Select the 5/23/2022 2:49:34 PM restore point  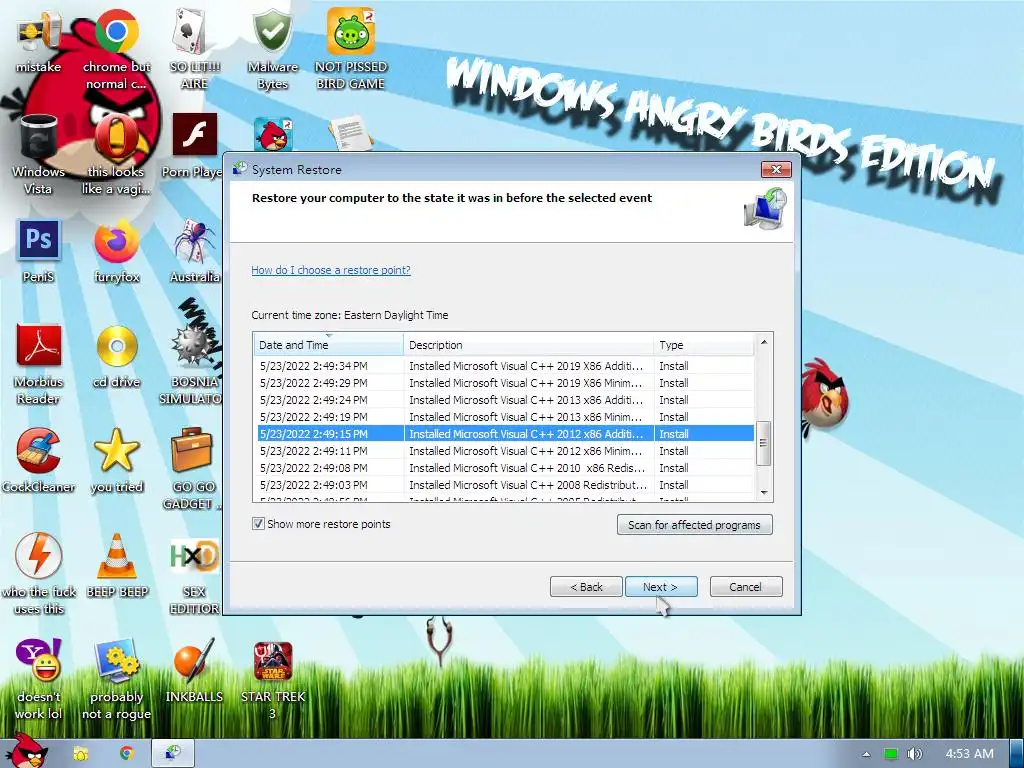tap(505, 366)
